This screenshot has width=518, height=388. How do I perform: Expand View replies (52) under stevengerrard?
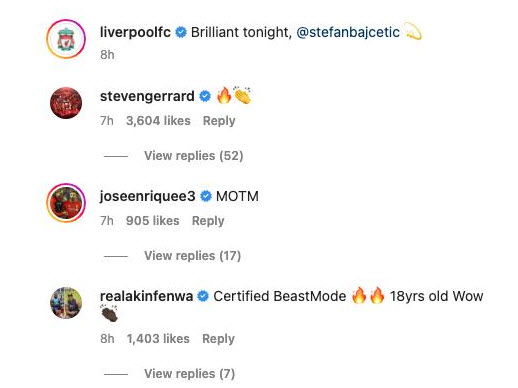click(x=193, y=156)
